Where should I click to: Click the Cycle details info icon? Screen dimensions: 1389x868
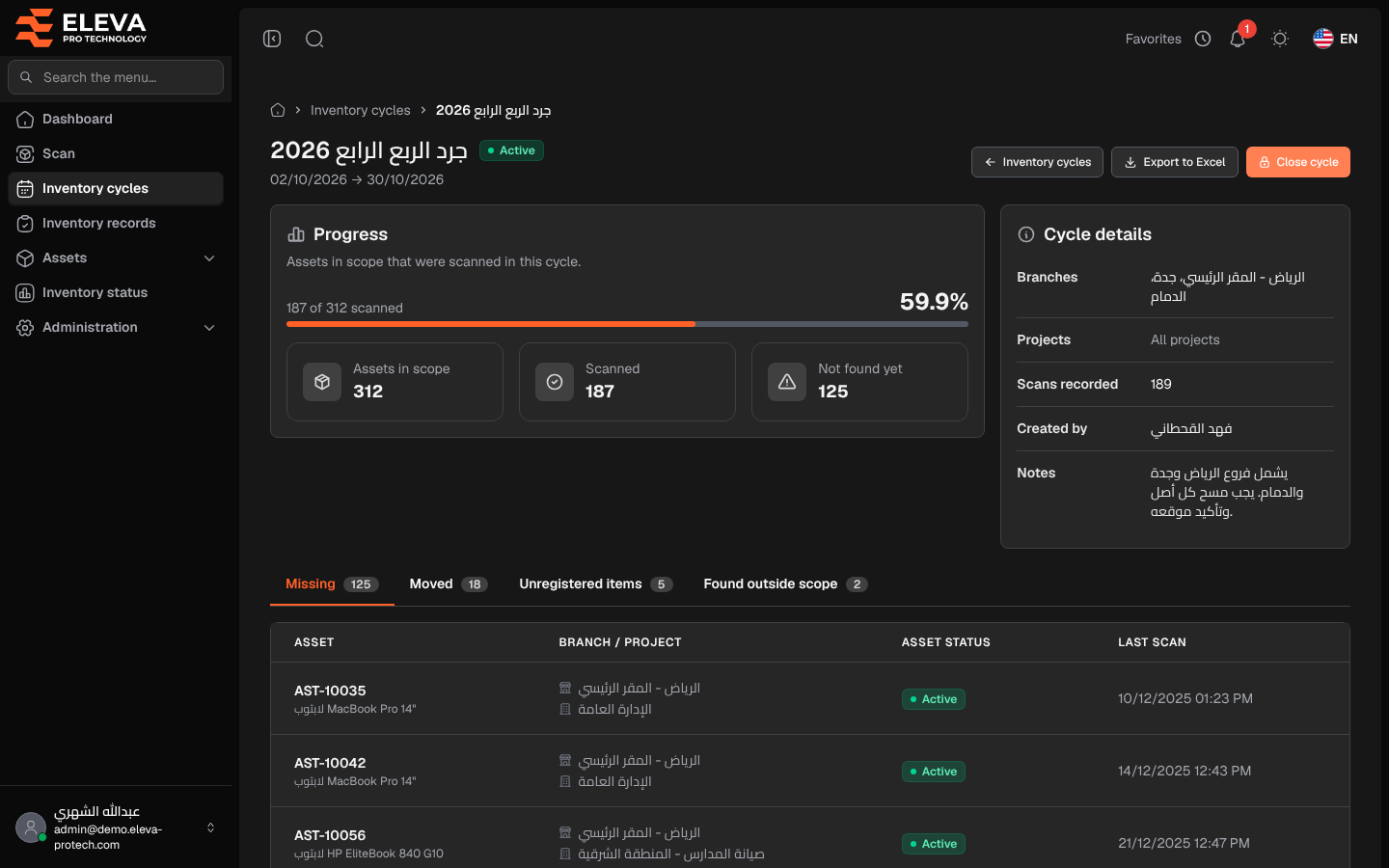(x=1026, y=234)
